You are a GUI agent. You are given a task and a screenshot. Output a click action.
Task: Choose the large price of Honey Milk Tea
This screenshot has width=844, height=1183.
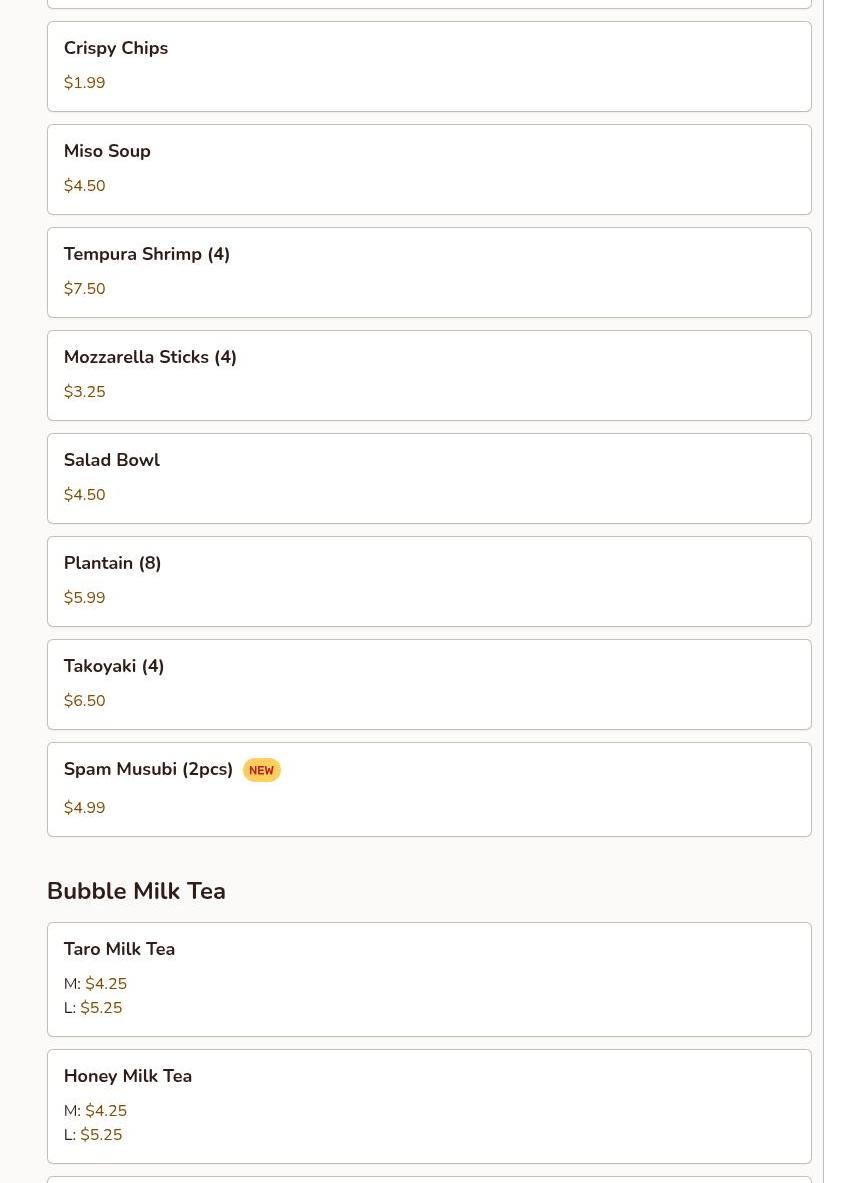tap(101, 1135)
